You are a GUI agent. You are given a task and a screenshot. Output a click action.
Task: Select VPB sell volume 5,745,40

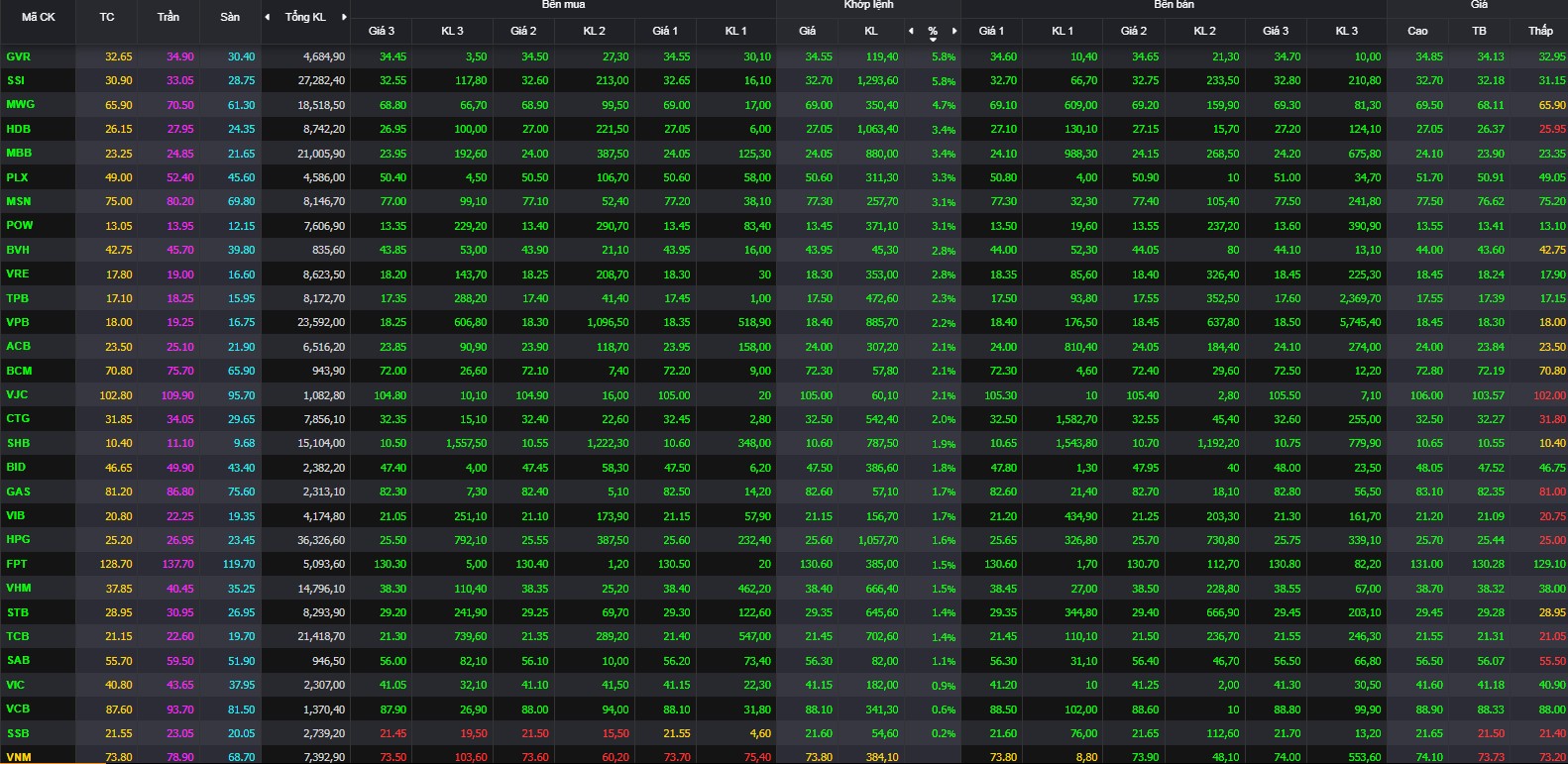pyautogui.click(x=1360, y=322)
